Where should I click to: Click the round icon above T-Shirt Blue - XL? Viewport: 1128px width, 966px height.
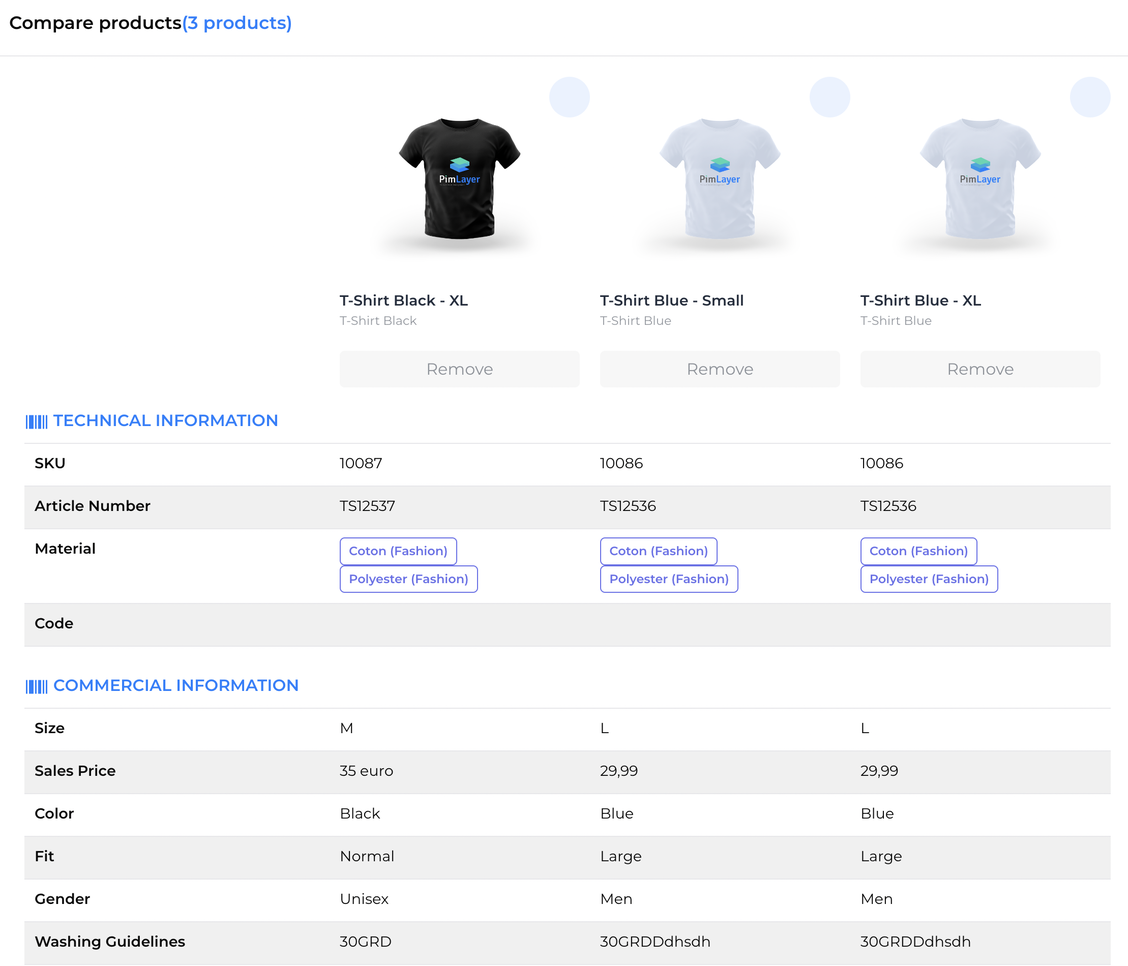[1090, 97]
